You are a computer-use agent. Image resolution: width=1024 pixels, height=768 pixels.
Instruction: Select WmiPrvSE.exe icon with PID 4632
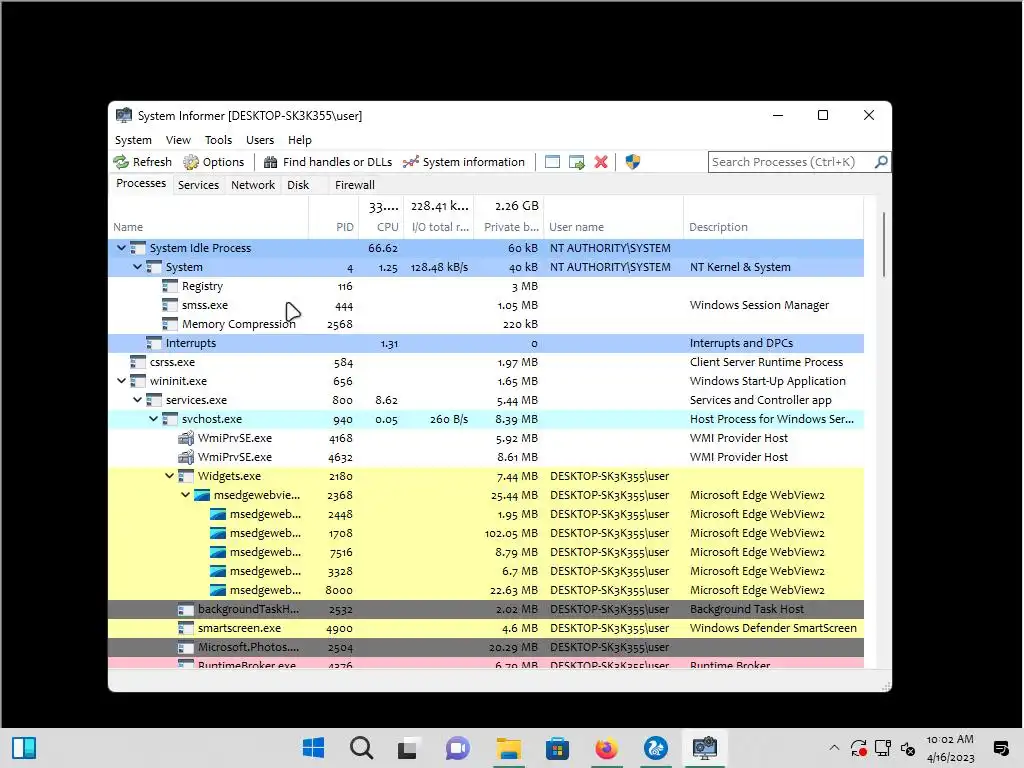(x=186, y=456)
